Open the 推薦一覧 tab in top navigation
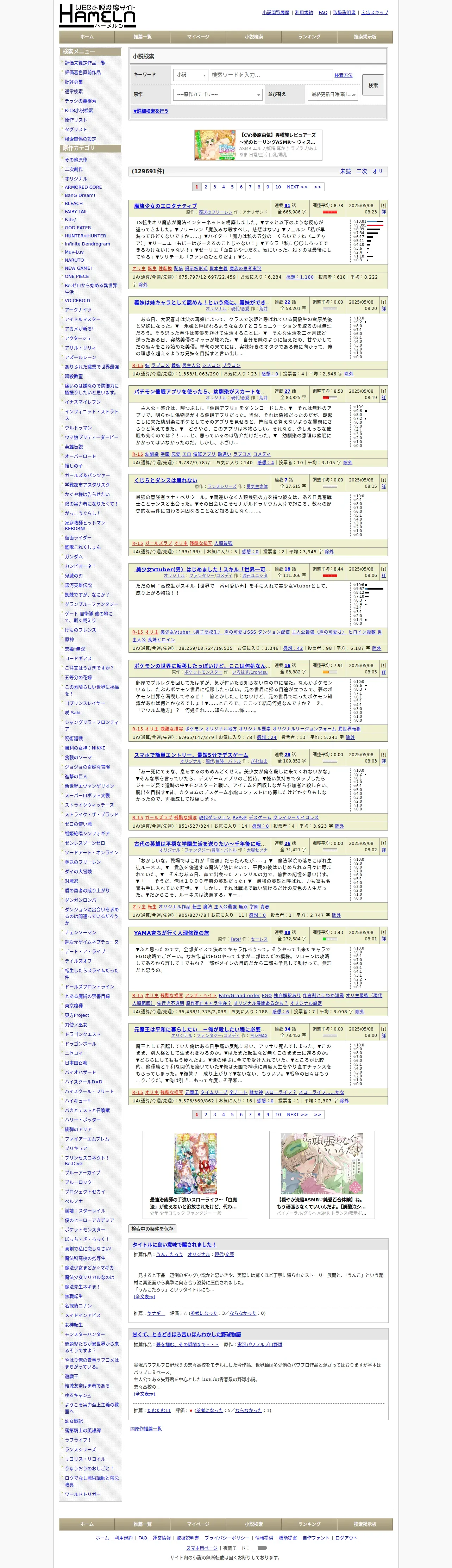The image size is (452, 1568). [142, 37]
